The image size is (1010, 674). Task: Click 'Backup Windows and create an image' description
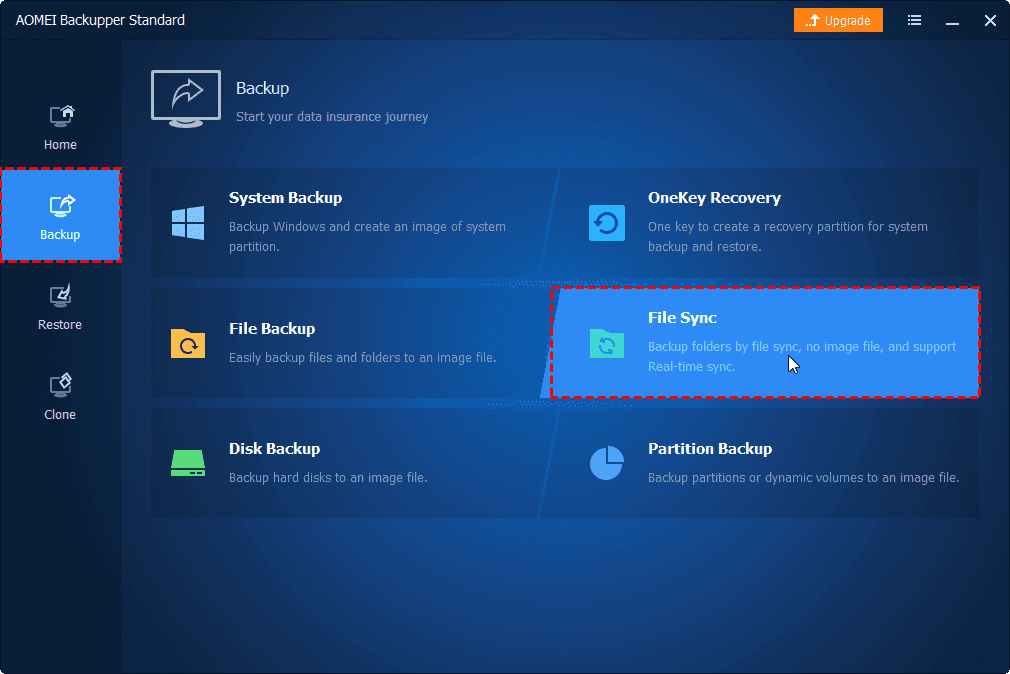367,236
